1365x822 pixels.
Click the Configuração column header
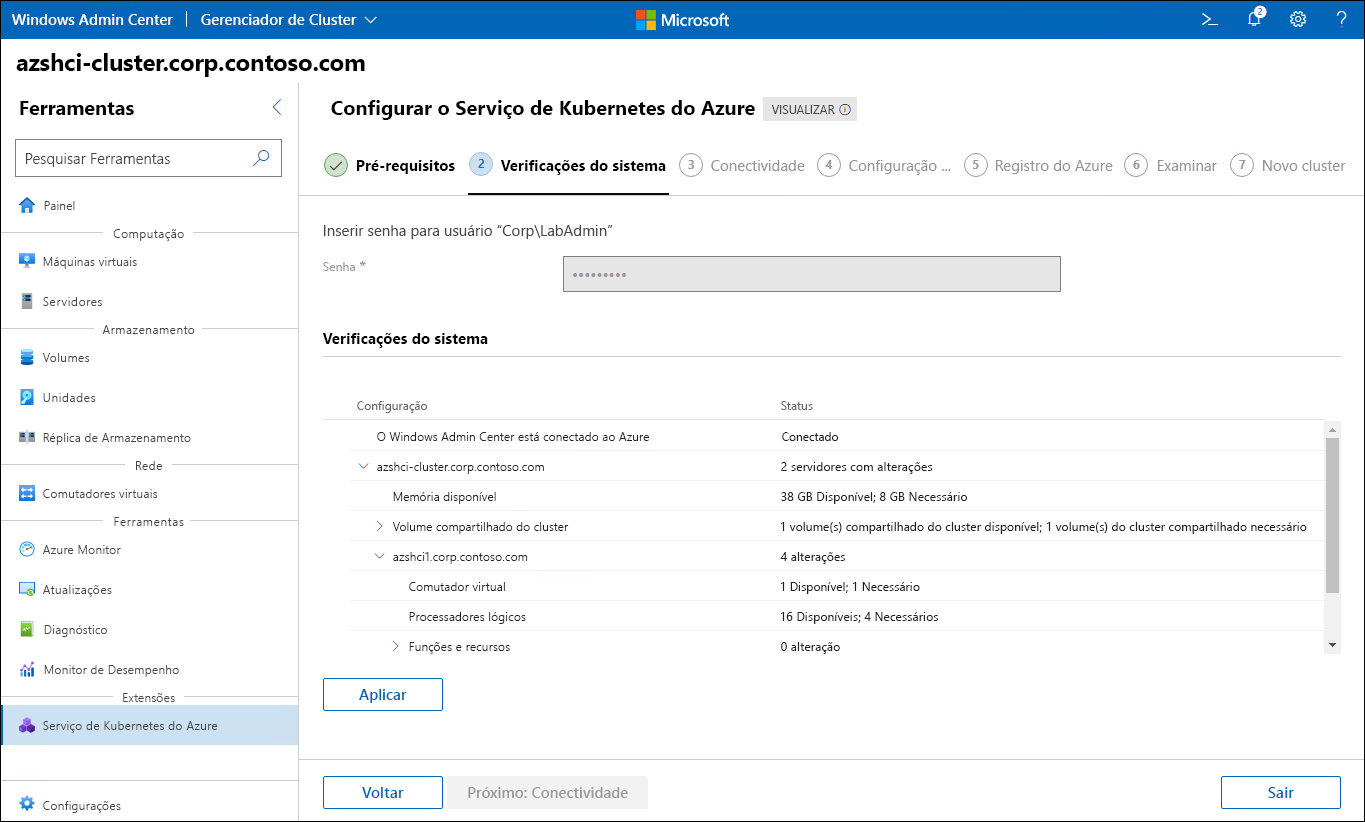(x=392, y=406)
